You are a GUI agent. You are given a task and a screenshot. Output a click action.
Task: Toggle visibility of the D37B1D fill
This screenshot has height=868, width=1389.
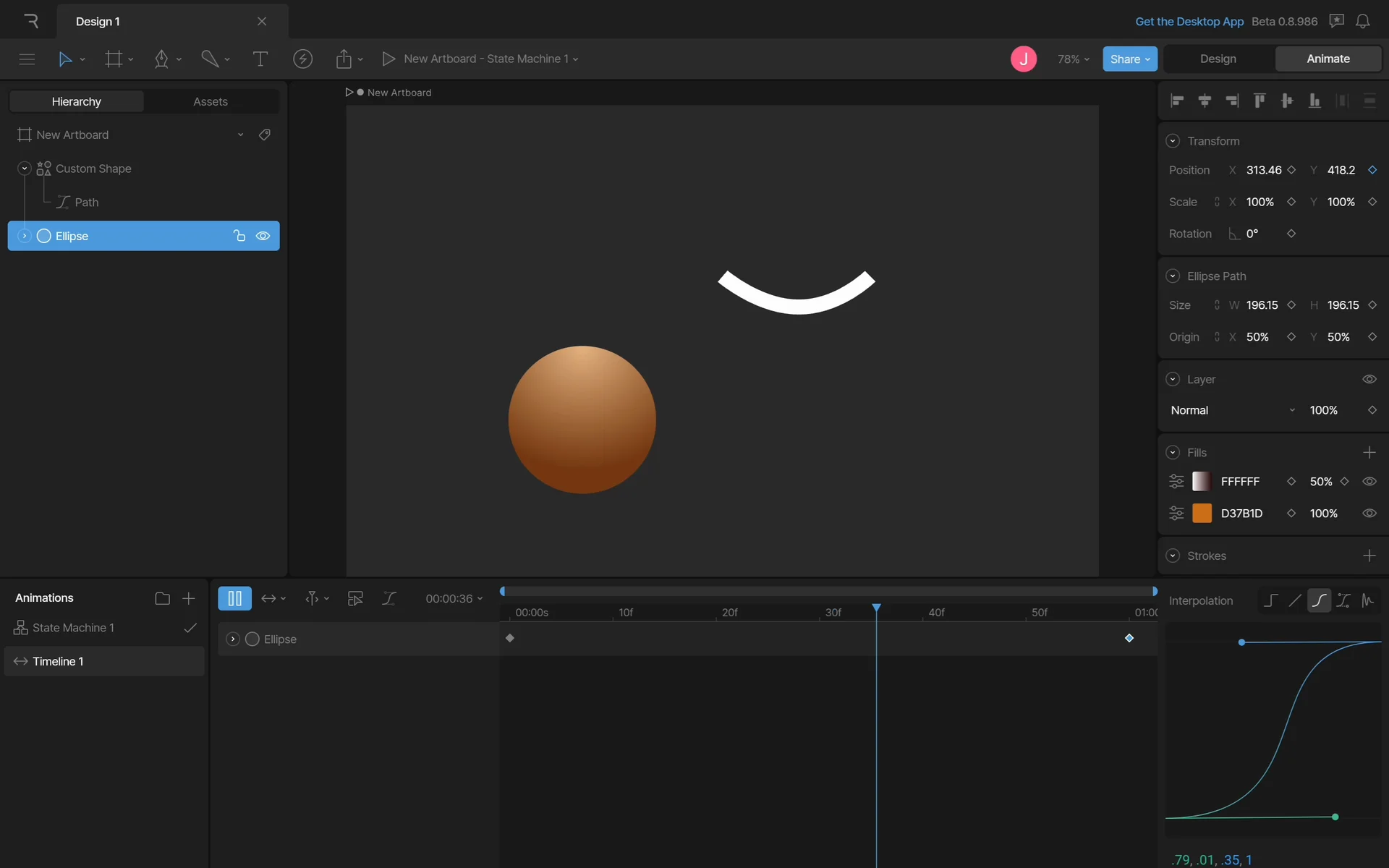click(x=1369, y=514)
